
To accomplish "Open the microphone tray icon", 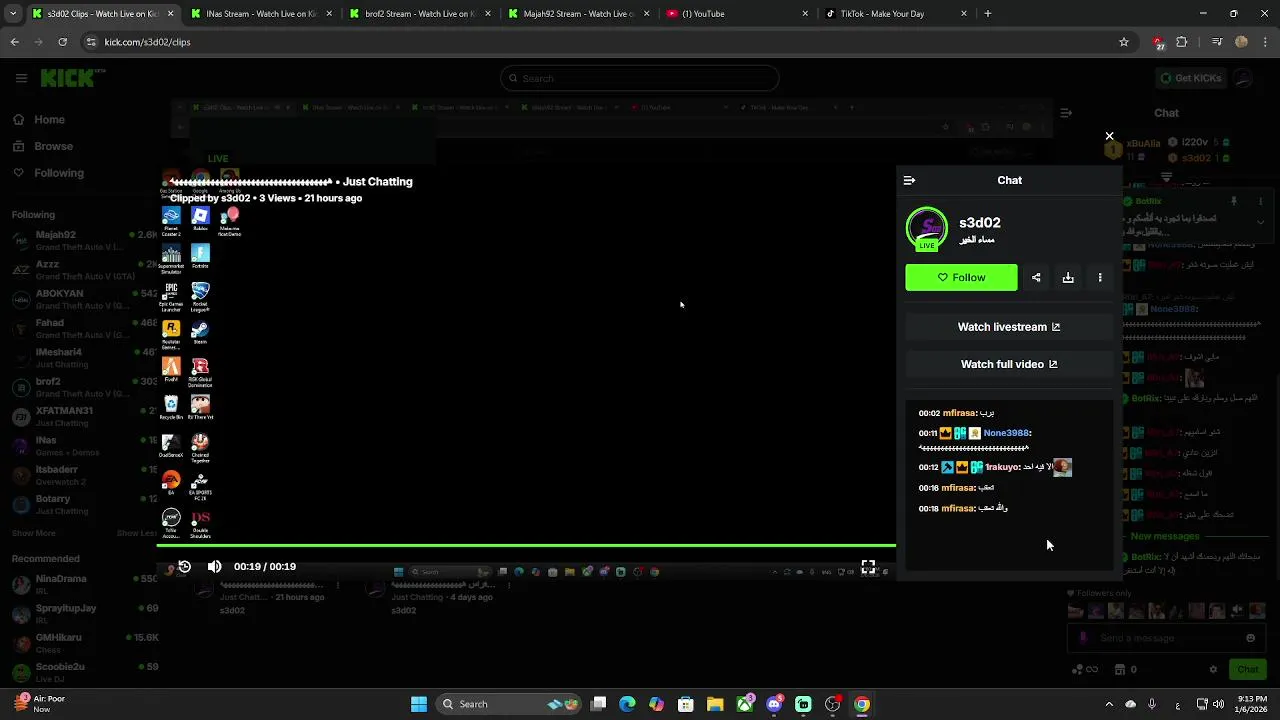I will 1153,704.
